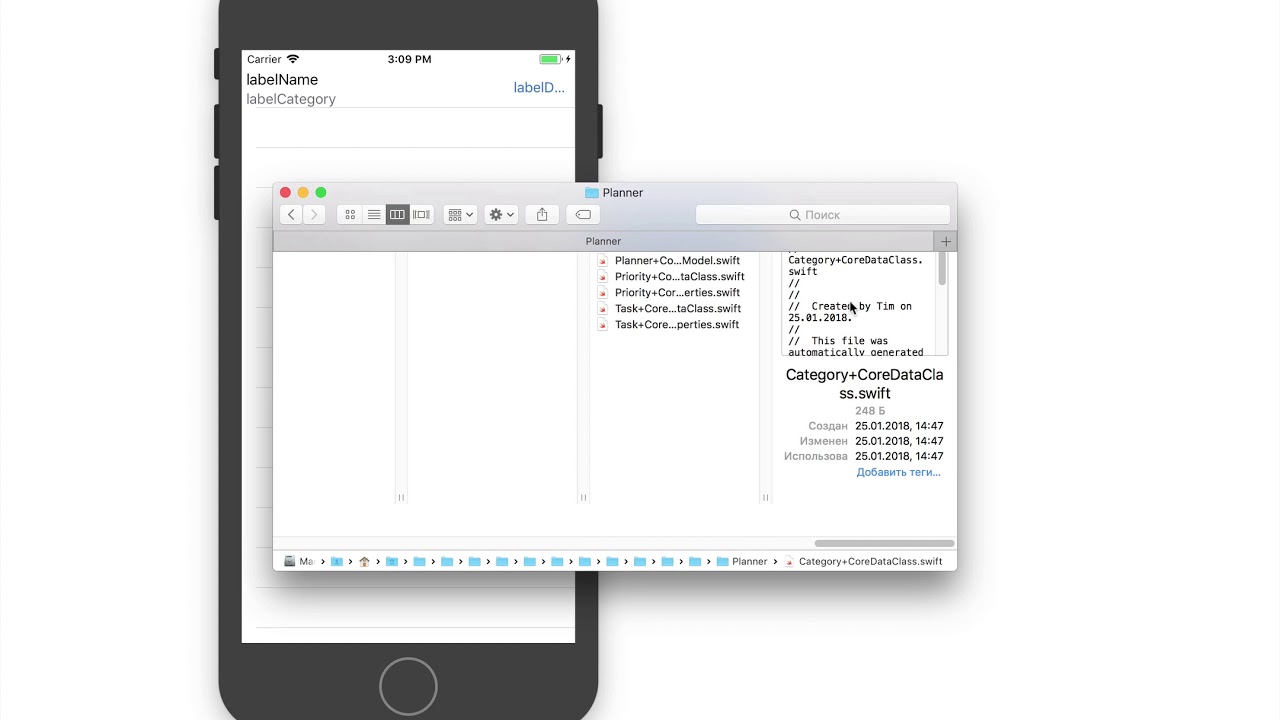Click the home folder icon in path bar

[364, 561]
